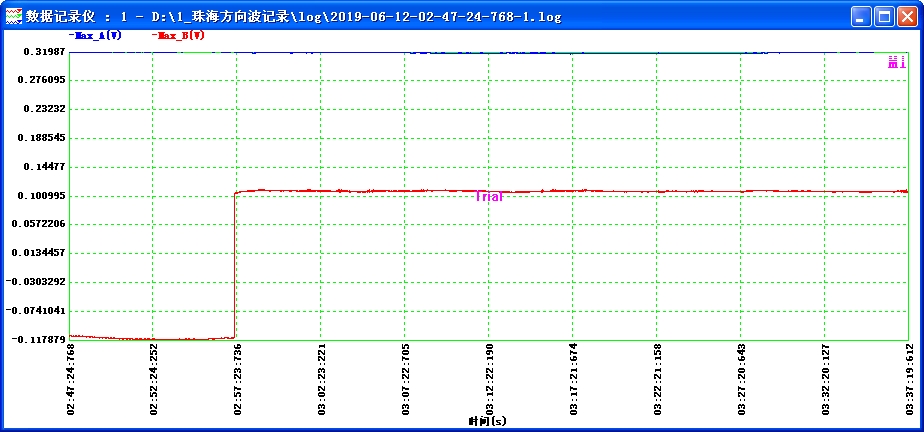Click the magenta marker at top-right of plot
The height and width of the screenshot is (432, 924).
896,63
